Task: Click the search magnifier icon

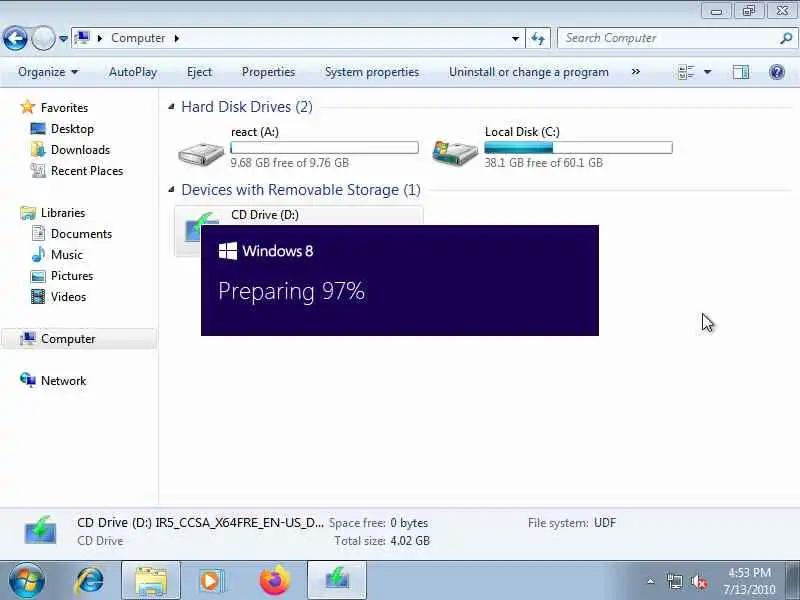Action: (x=786, y=38)
